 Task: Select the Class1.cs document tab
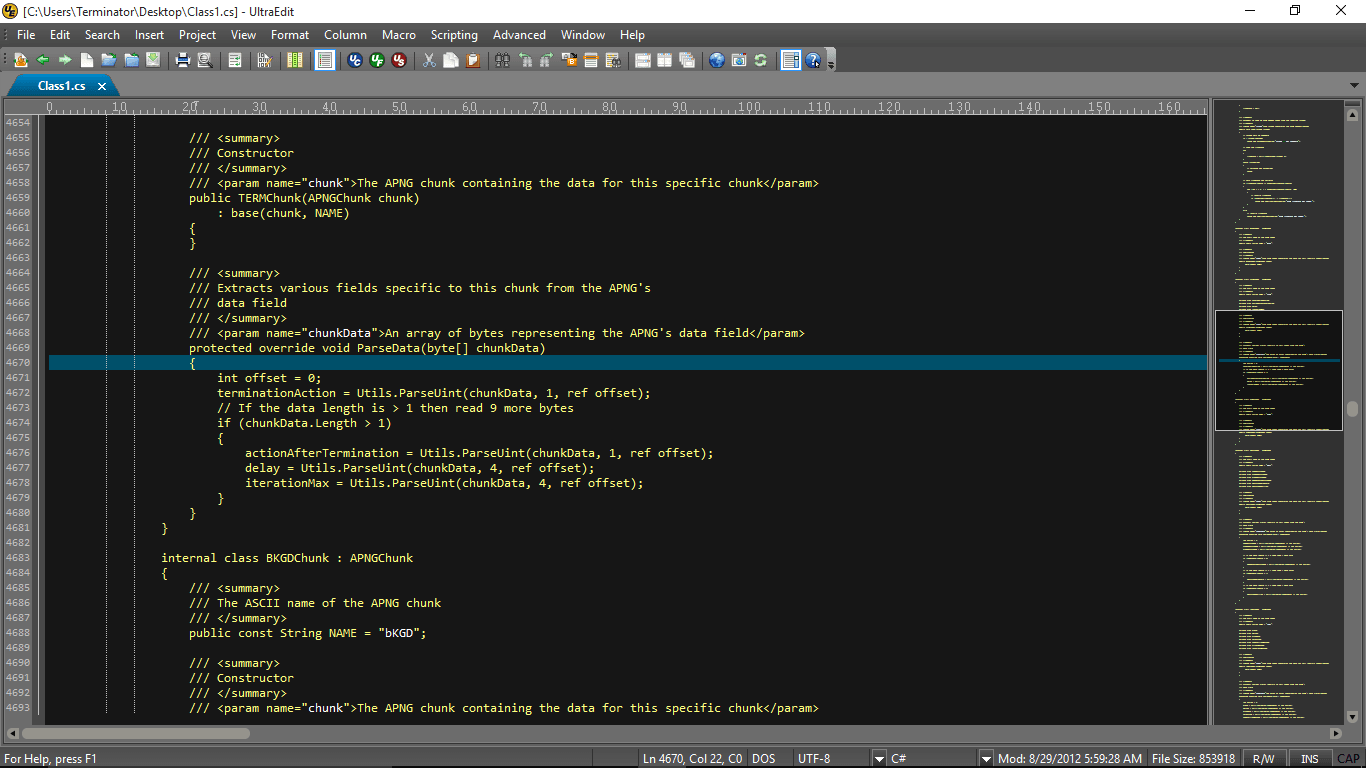(x=60, y=86)
